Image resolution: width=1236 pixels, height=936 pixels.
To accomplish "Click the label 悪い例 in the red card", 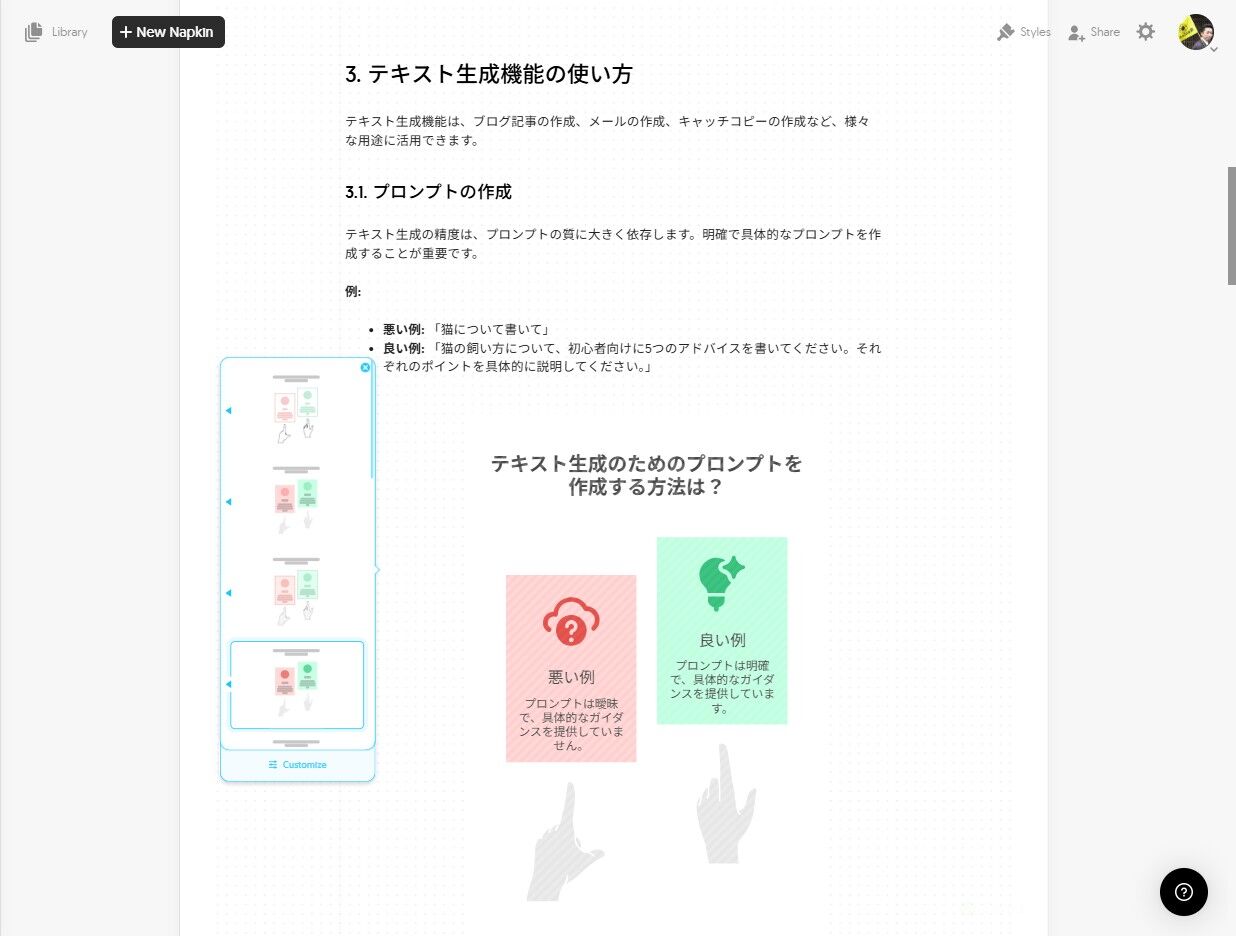I will pos(571,677).
